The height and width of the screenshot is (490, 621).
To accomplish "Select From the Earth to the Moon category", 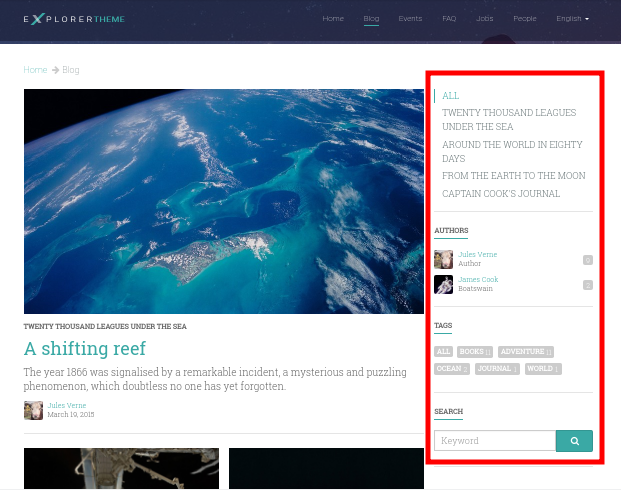I will point(514,175).
